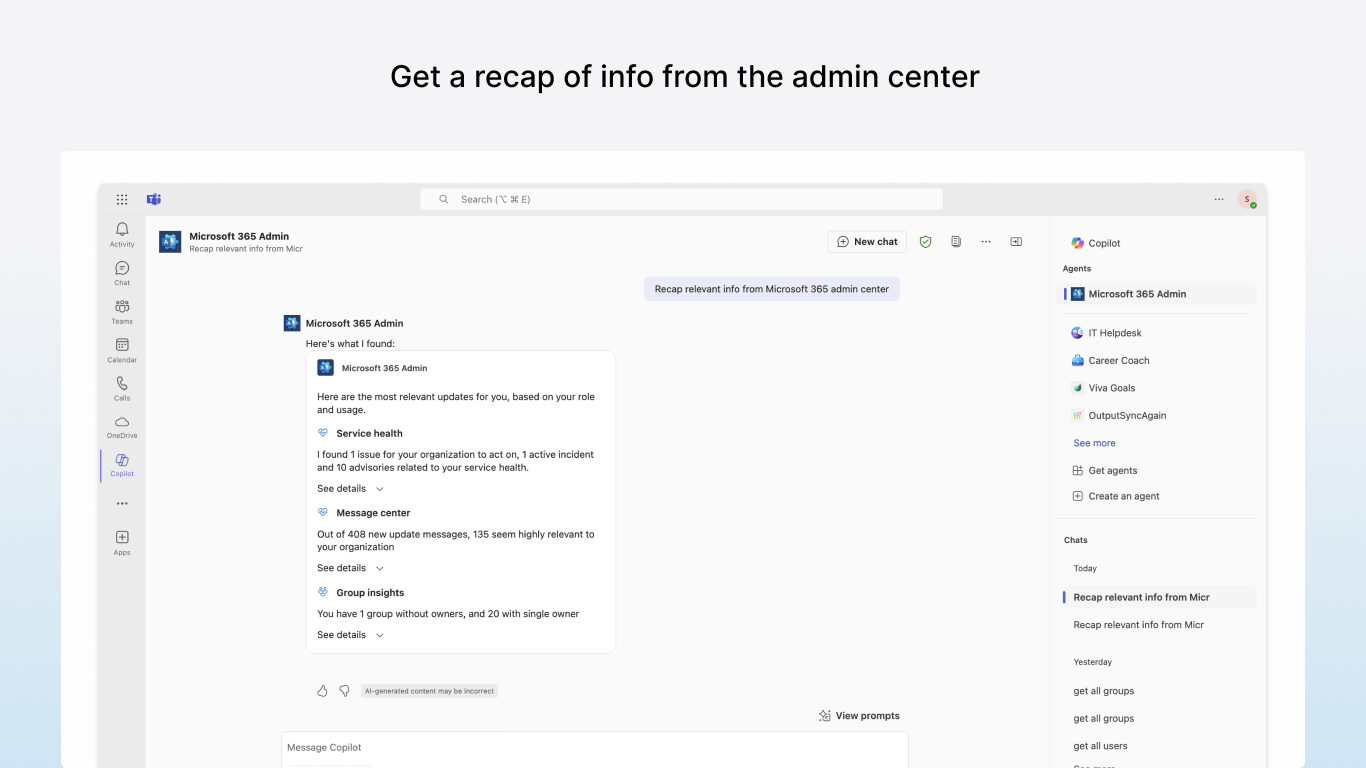Open selected chat Recap relevant info from Micr

[x=1158, y=597]
